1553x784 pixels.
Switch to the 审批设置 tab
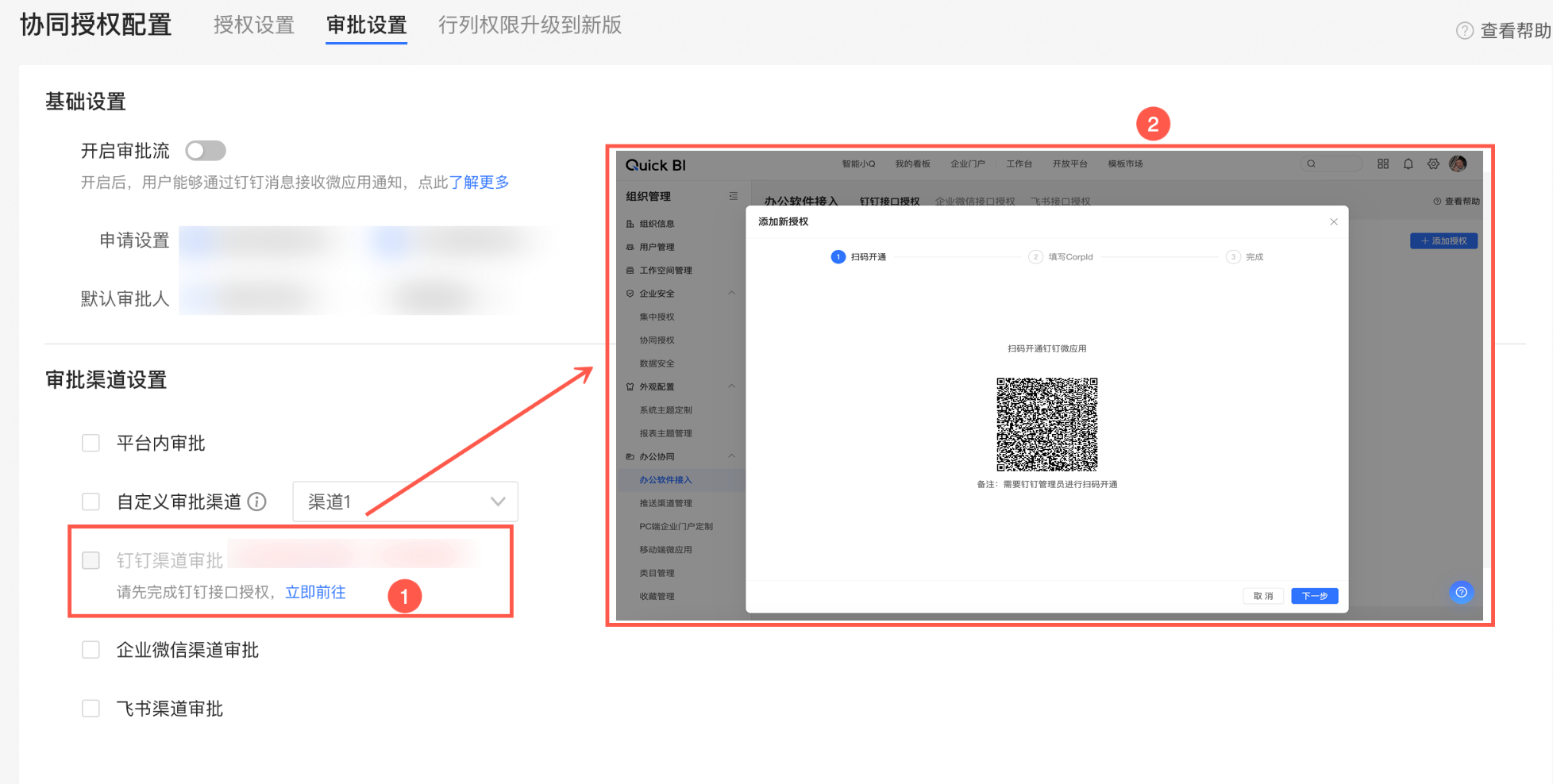click(367, 25)
